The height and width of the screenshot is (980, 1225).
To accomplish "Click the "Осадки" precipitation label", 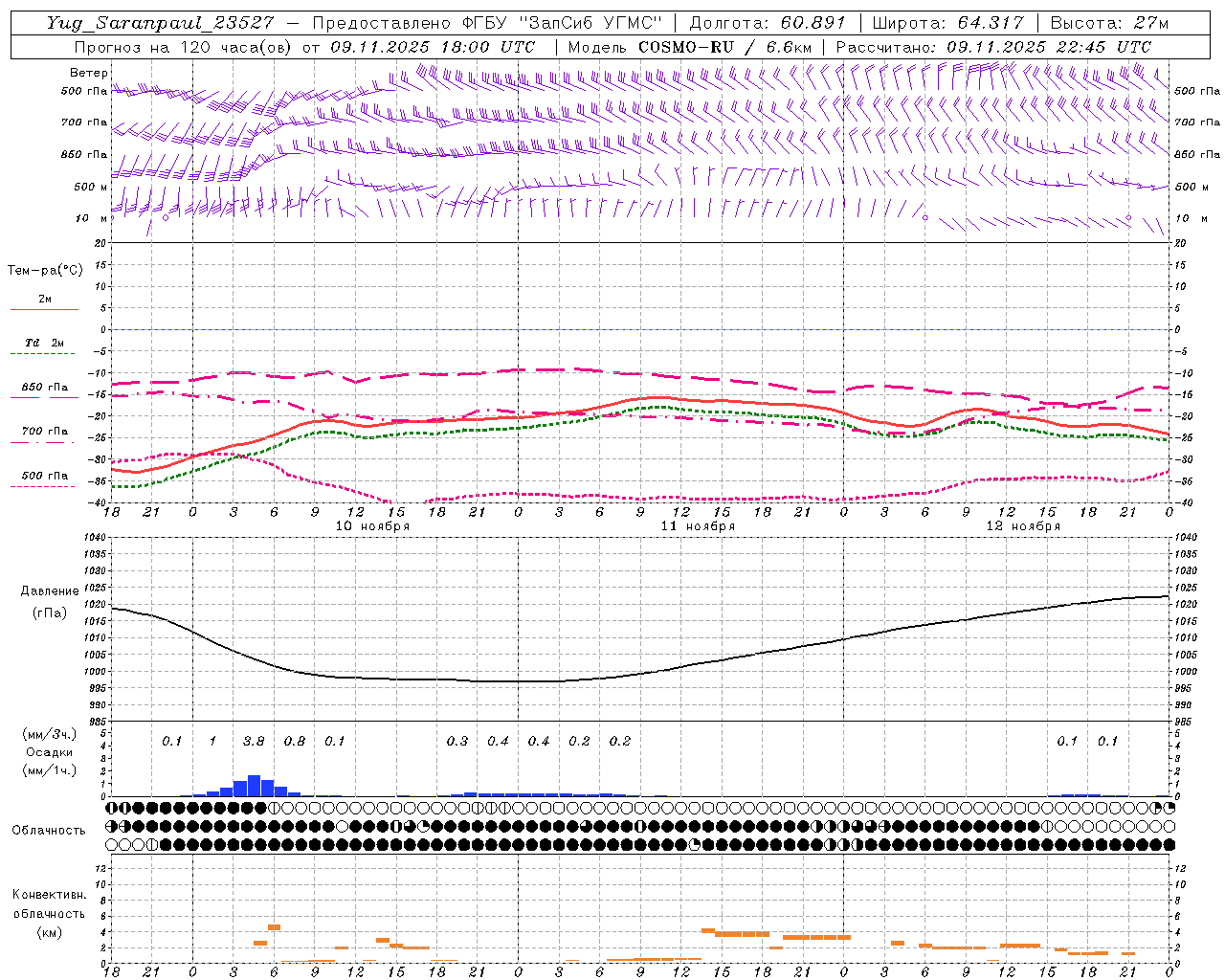I will tap(49, 752).
